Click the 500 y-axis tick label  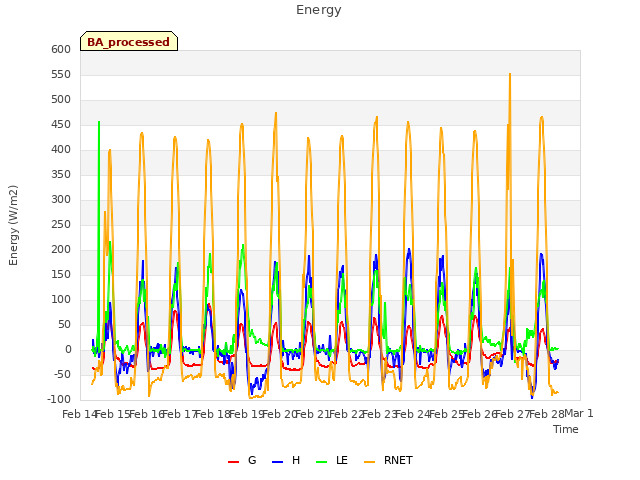click(x=61, y=100)
